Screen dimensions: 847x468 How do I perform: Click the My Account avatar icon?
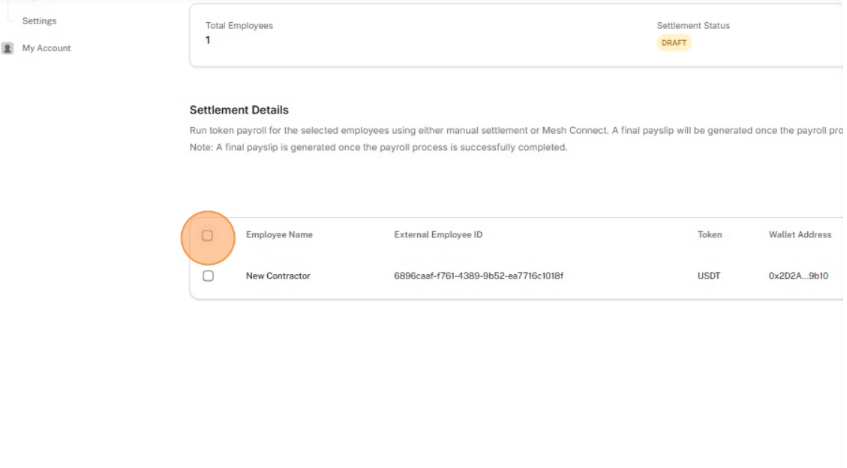click(8, 48)
